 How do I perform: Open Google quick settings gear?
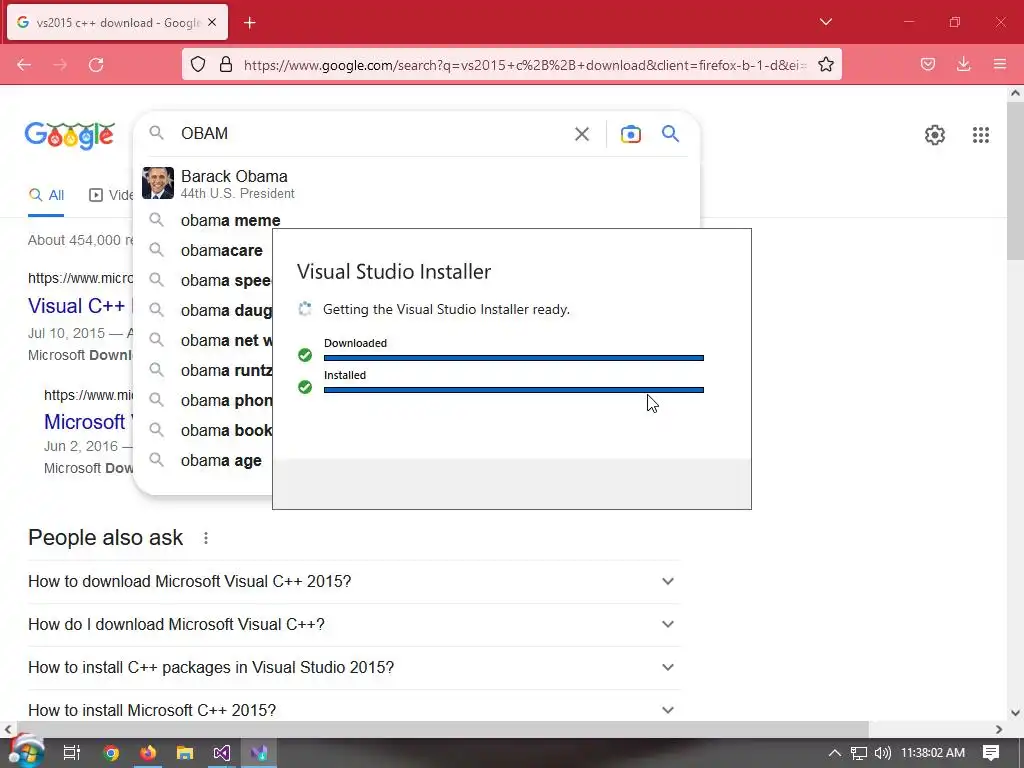(935, 135)
